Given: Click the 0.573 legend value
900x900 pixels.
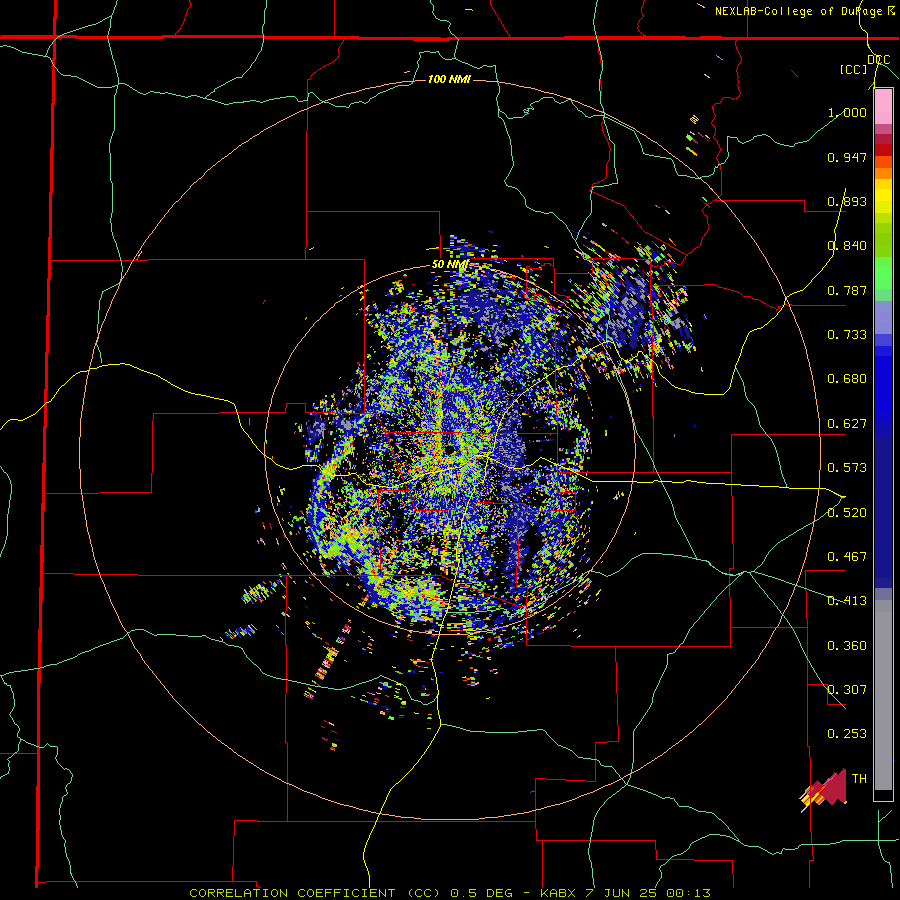Looking at the screenshot, I should [847, 468].
